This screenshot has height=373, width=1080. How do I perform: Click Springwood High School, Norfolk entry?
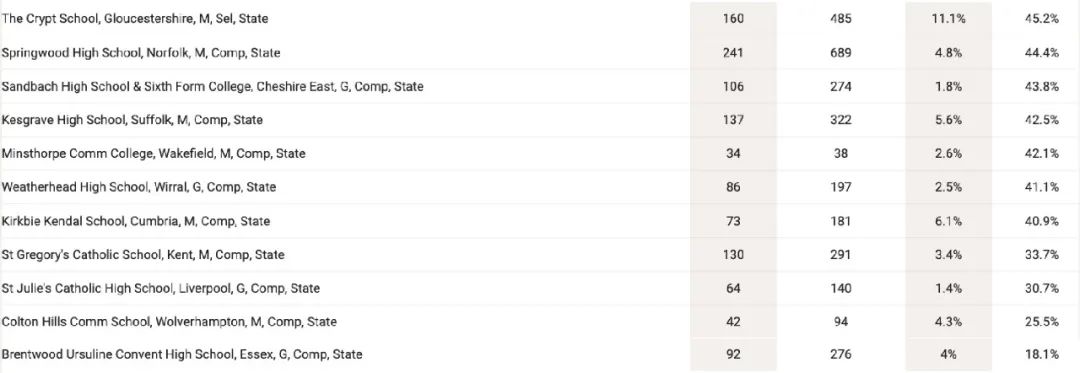click(540, 52)
